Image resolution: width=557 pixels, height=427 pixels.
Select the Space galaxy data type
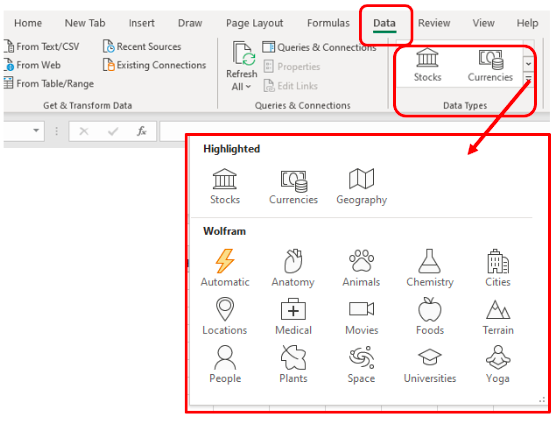(361, 364)
